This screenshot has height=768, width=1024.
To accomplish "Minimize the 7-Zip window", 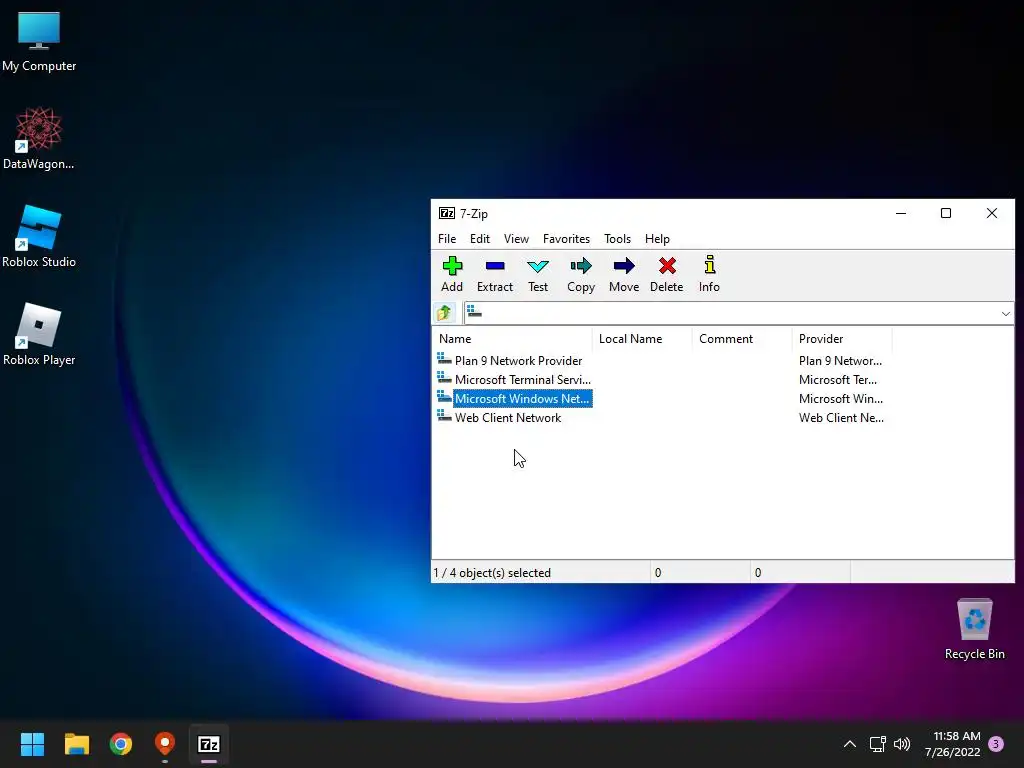I will click(901, 214).
